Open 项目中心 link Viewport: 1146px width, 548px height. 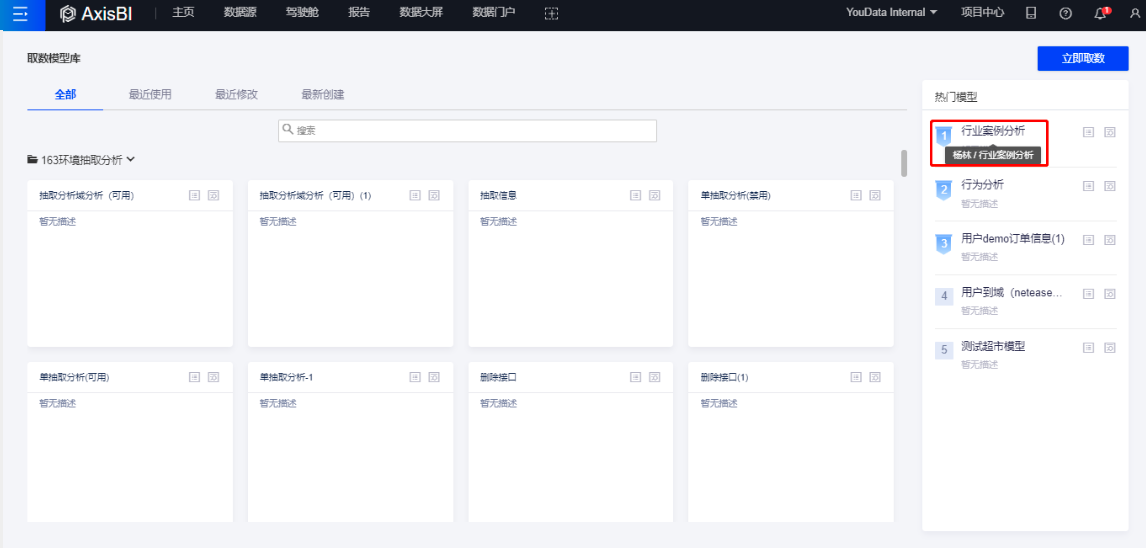(982, 12)
